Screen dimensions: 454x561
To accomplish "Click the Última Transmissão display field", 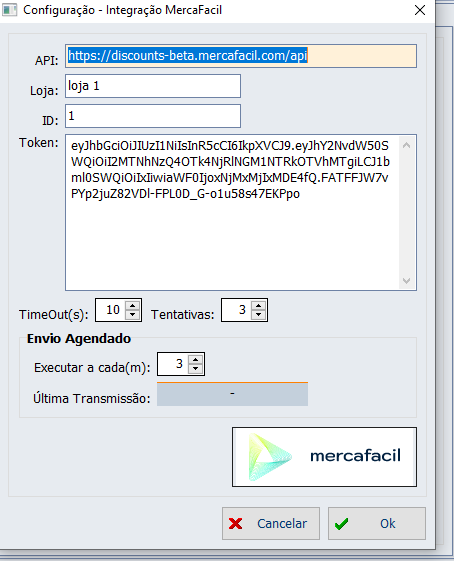I will (233, 394).
